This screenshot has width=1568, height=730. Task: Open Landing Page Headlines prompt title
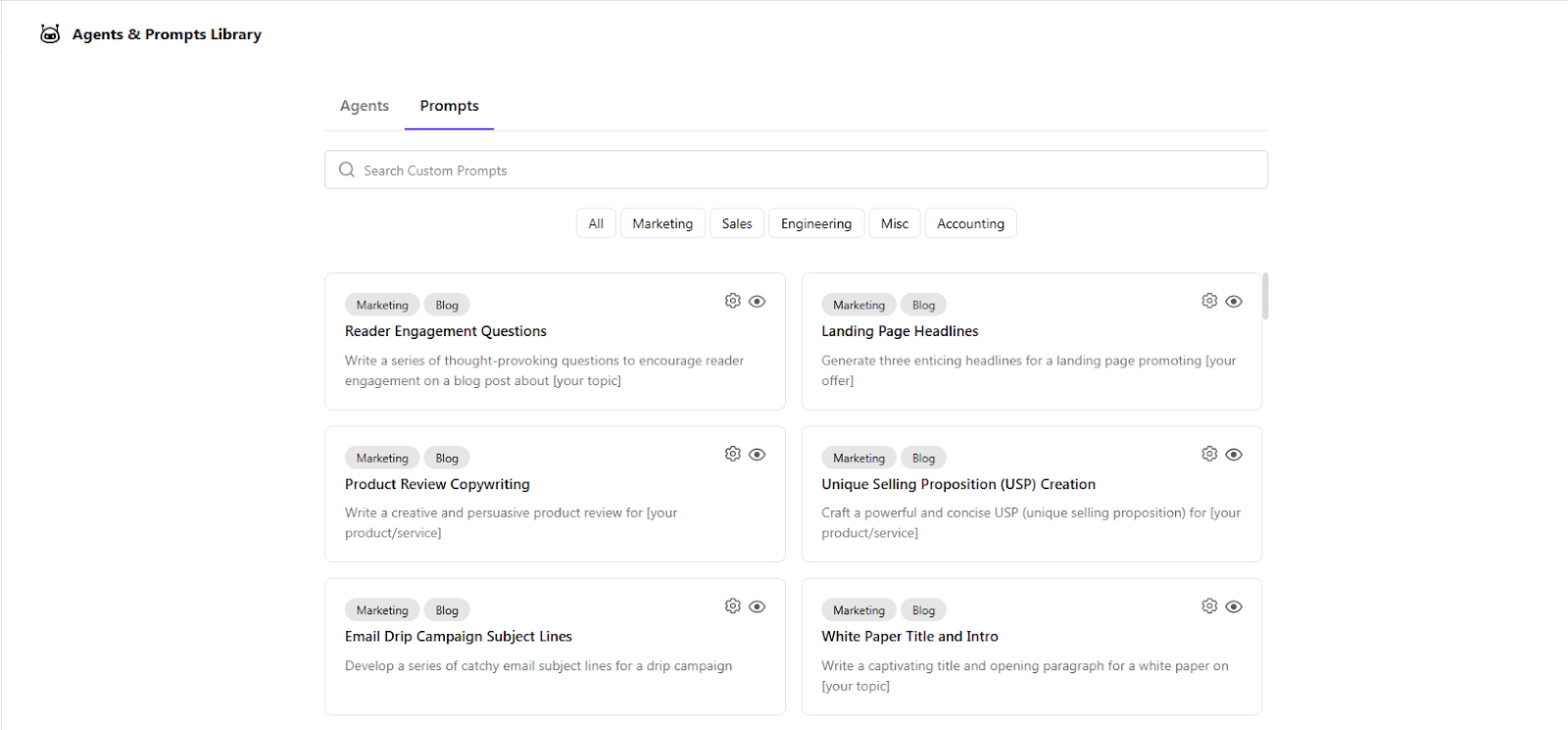pyautogui.click(x=900, y=331)
